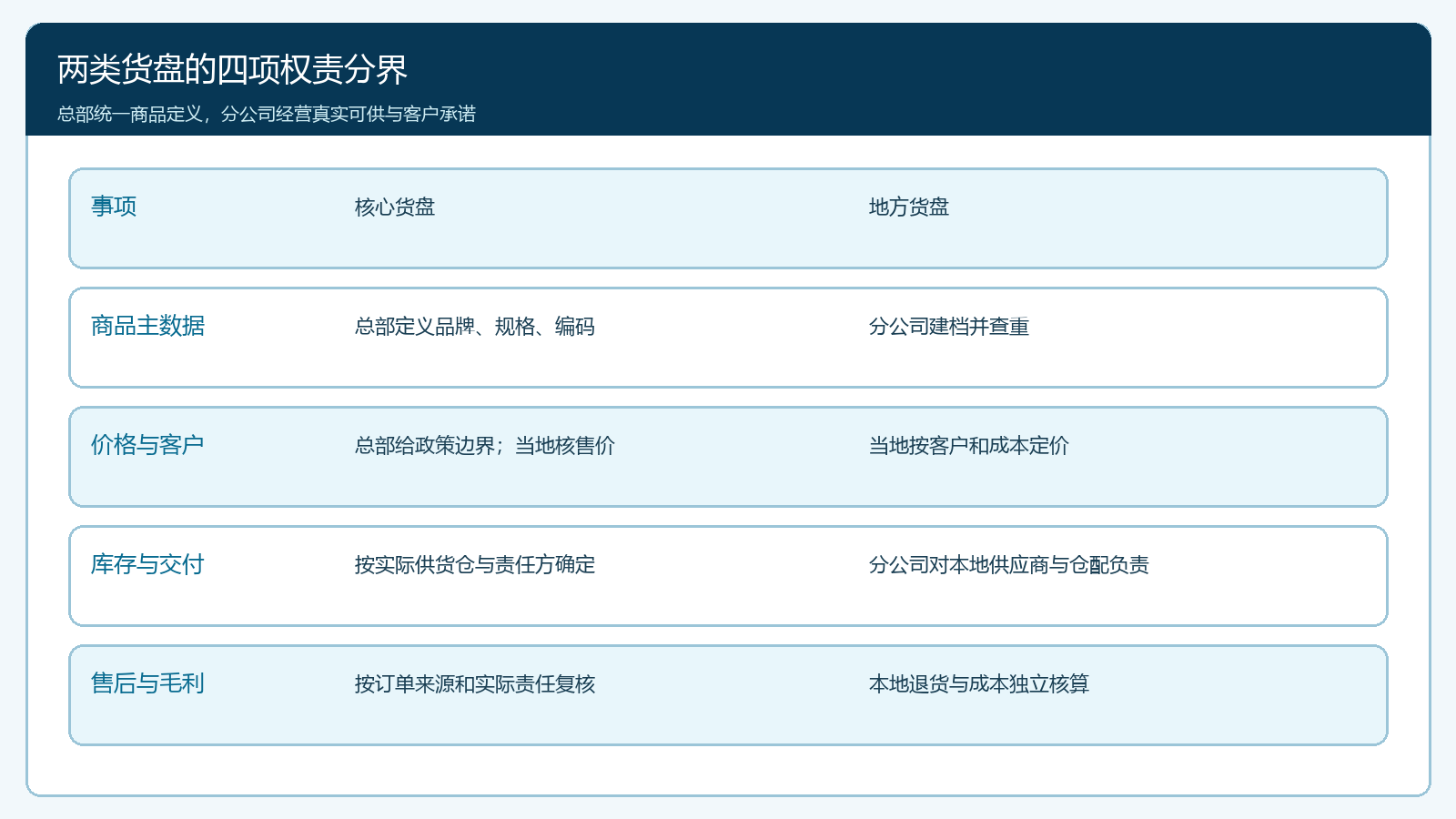The height and width of the screenshot is (819, 1456).
Task: Click the cell 分公司建档并查重
Action: tap(949, 327)
